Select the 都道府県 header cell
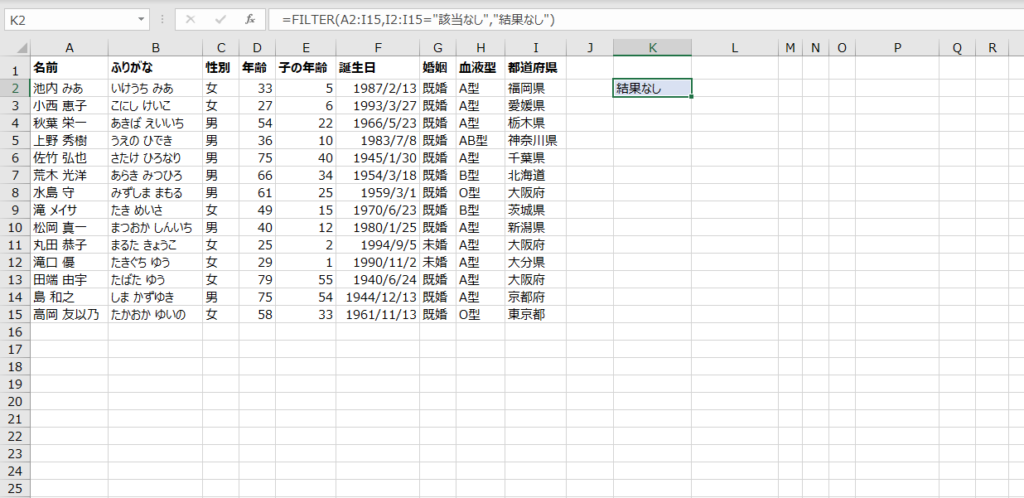This screenshot has width=1024, height=498. 535,69
